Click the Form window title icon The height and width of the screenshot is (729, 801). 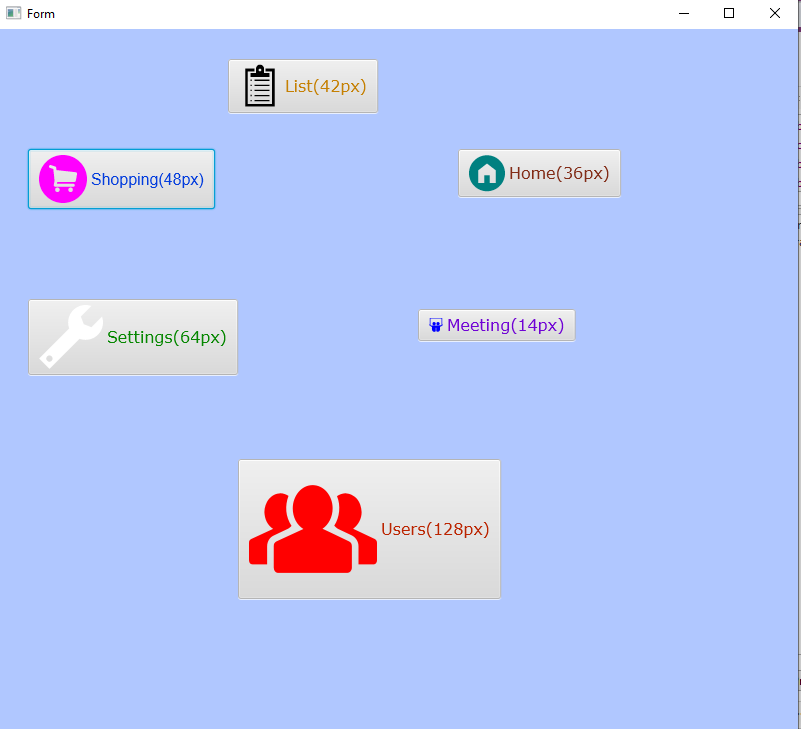[13, 13]
